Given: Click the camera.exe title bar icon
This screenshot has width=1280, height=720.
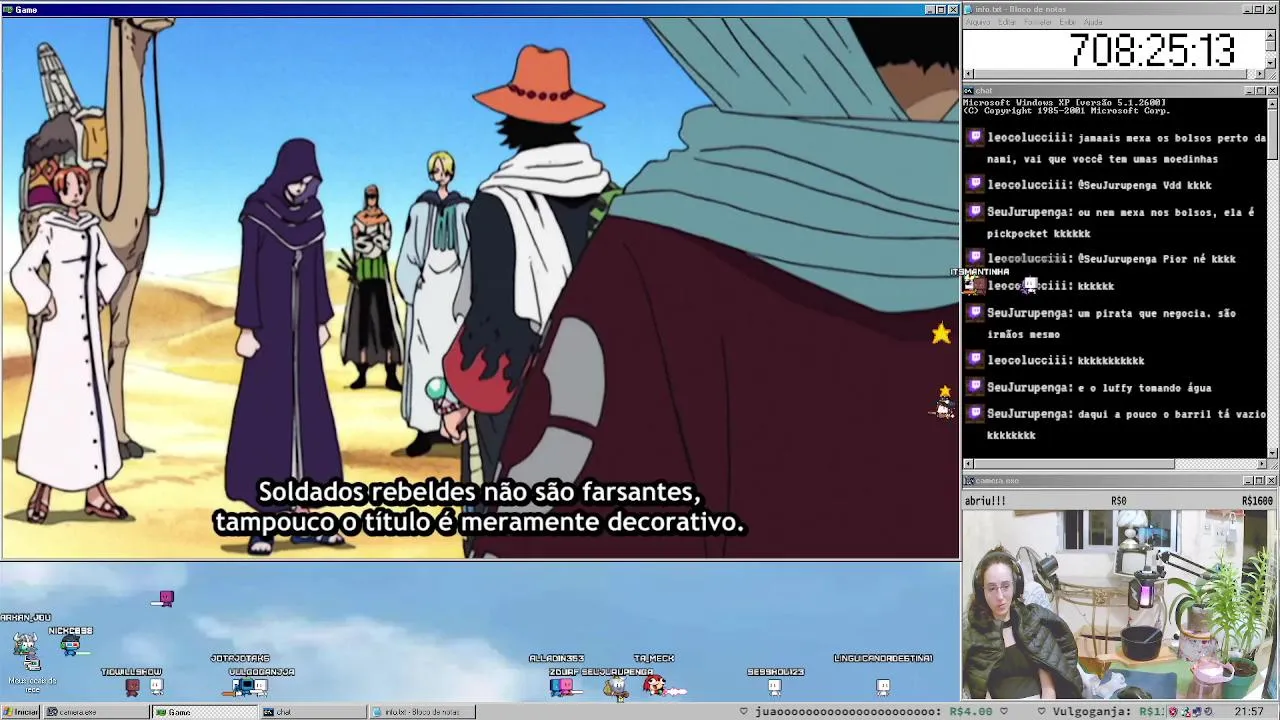Looking at the screenshot, I should (968, 481).
